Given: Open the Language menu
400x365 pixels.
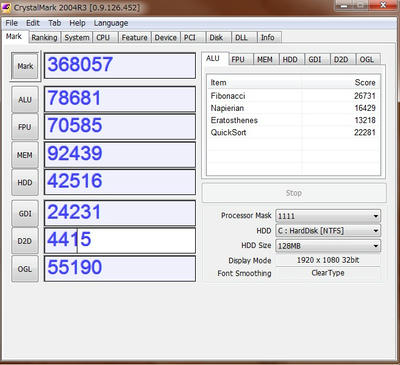Looking at the screenshot, I should click(111, 23).
